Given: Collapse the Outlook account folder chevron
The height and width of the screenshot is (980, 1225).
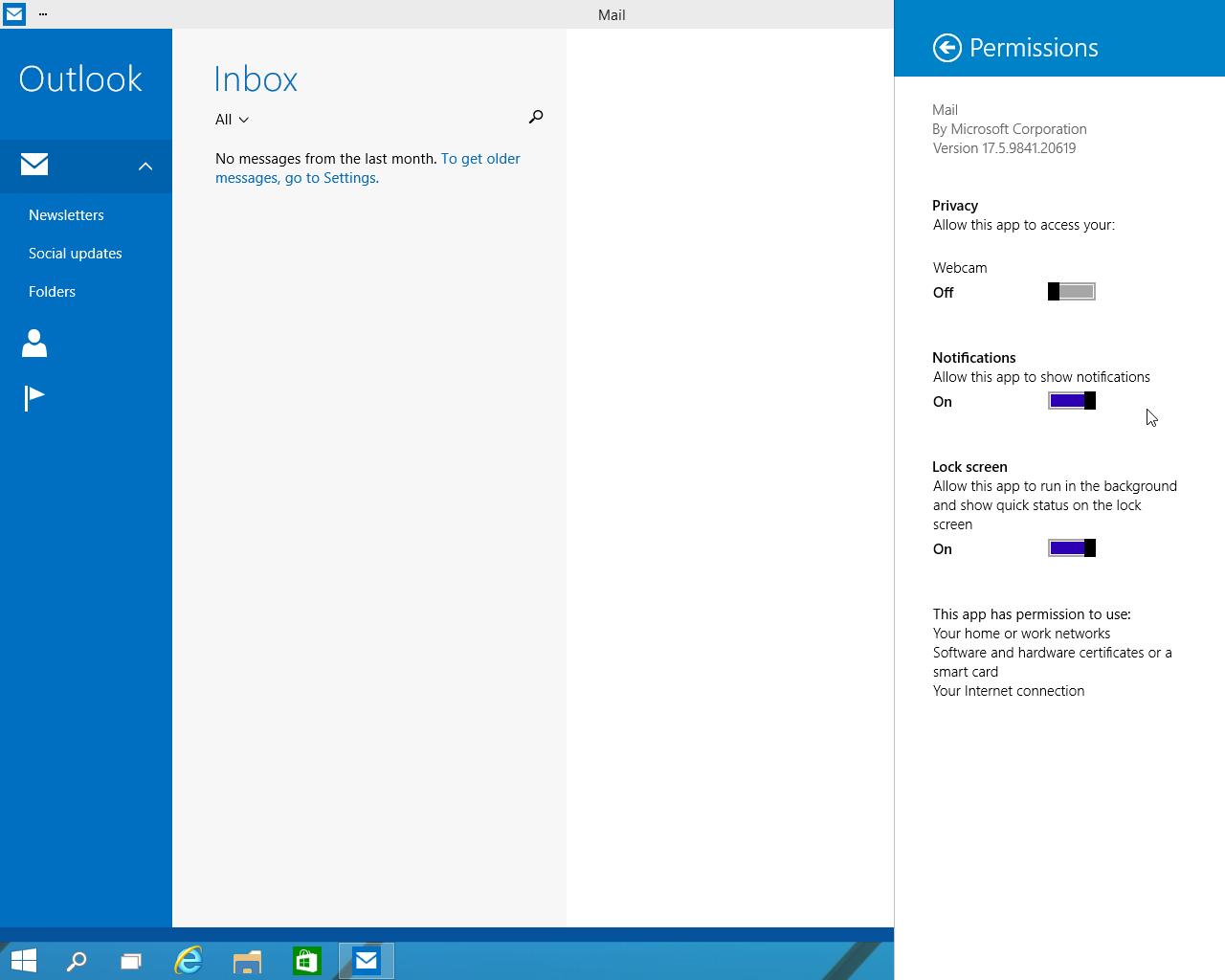Looking at the screenshot, I should coord(145,167).
